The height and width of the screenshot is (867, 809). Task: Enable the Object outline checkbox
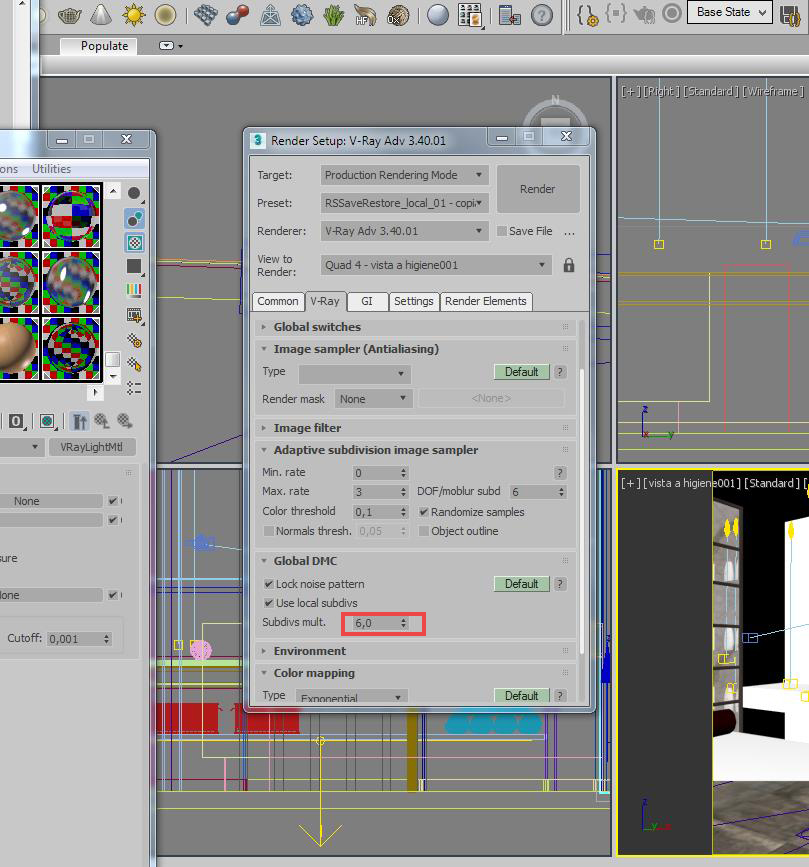[x=424, y=531]
